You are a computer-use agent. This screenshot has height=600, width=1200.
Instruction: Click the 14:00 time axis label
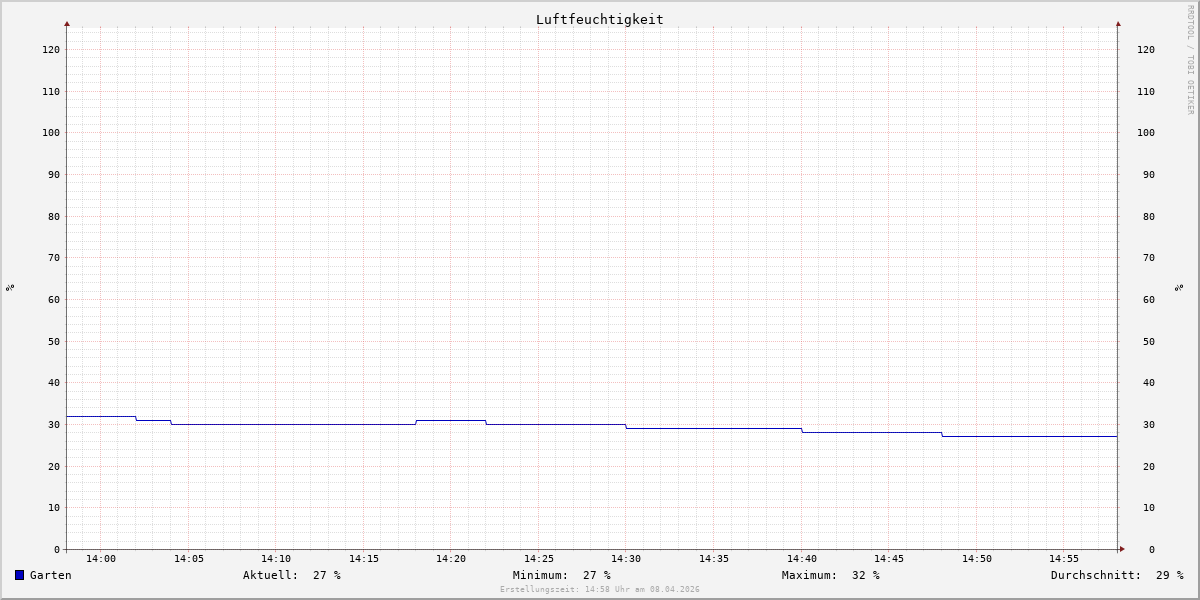[101, 559]
